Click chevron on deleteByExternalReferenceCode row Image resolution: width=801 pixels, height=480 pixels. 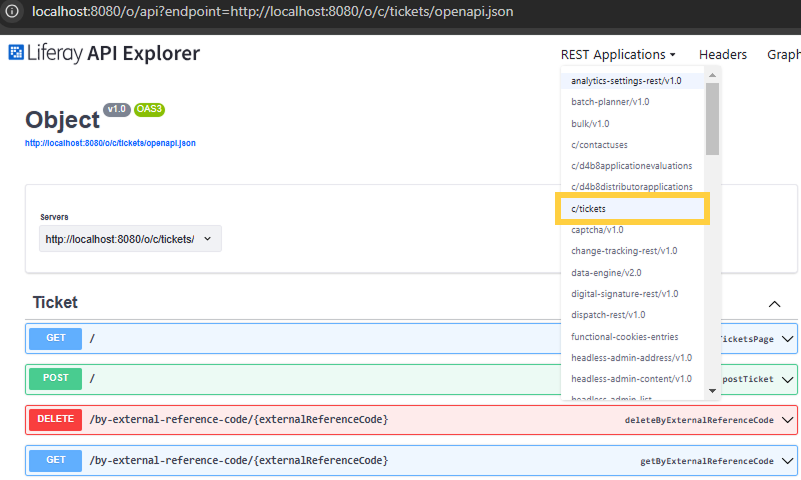pyautogui.click(x=787, y=420)
